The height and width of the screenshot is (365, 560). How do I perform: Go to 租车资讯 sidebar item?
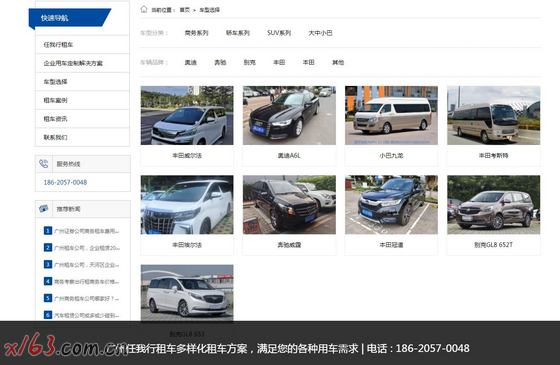point(82,119)
